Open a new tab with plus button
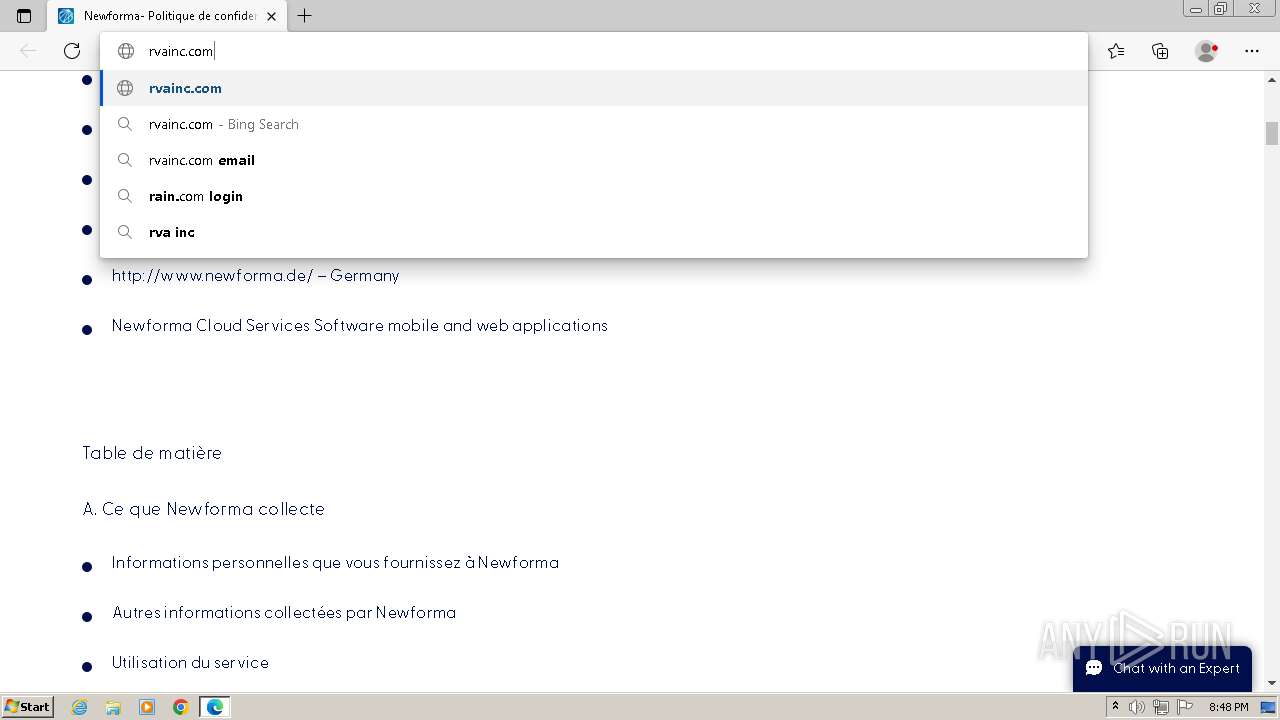Image resolution: width=1280 pixels, height=720 pixels. pos(305,16)
